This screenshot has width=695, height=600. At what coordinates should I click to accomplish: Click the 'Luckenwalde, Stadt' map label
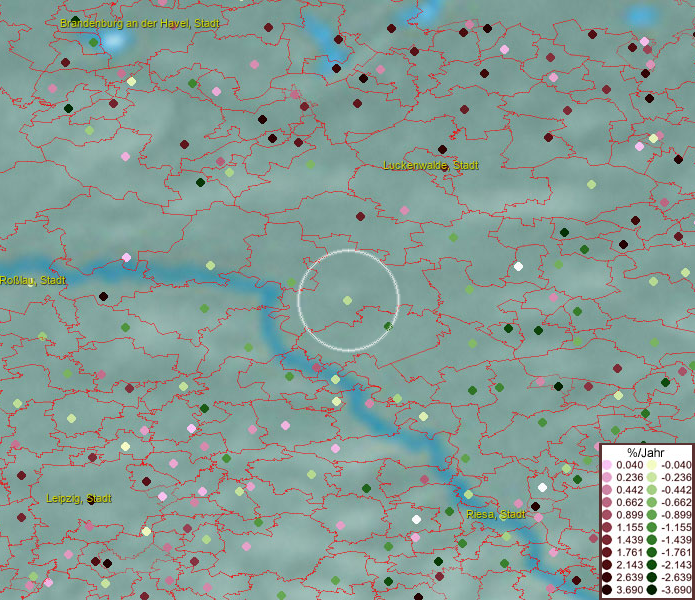(431, 165)
